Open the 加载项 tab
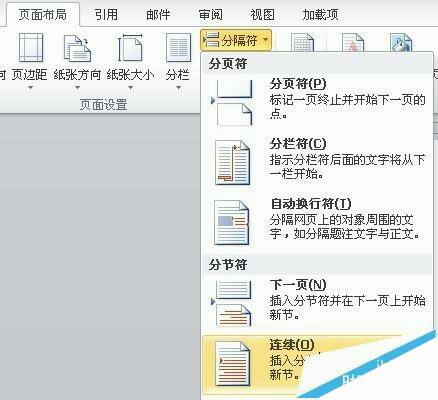Viewport: 438px width, 400px height. (320, 15)
